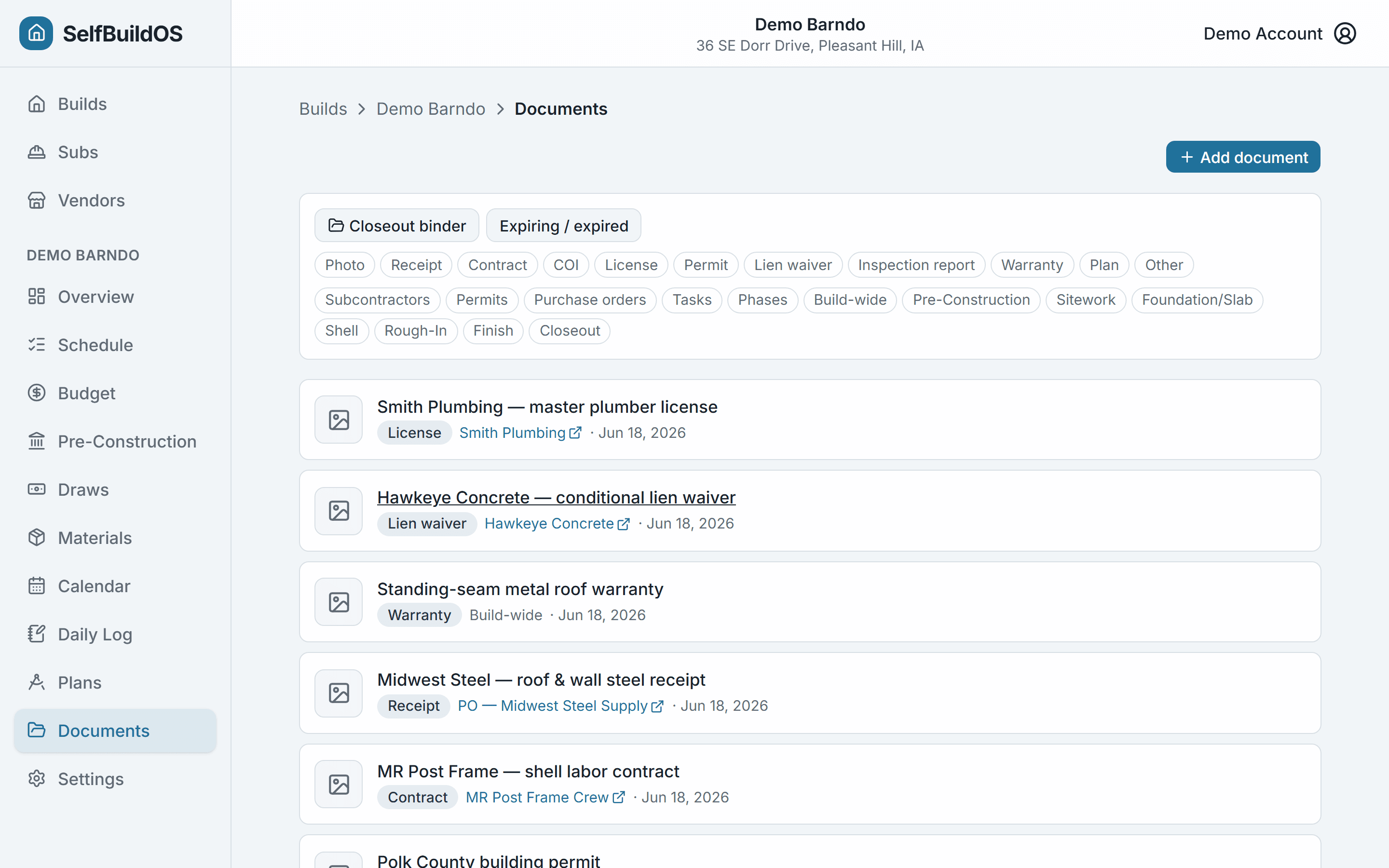Open Vendors in the sidebar
This screenshot has width=1389, height=868.
click(x=115, y=200)
